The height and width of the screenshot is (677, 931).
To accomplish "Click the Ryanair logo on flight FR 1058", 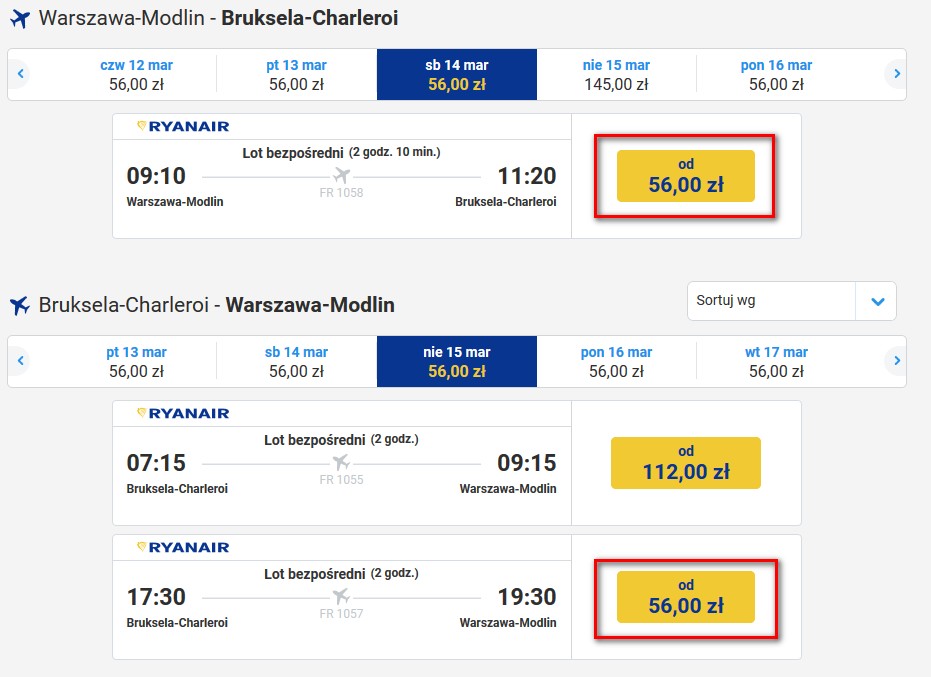I will pyautogui.click(x=183, y=126).
